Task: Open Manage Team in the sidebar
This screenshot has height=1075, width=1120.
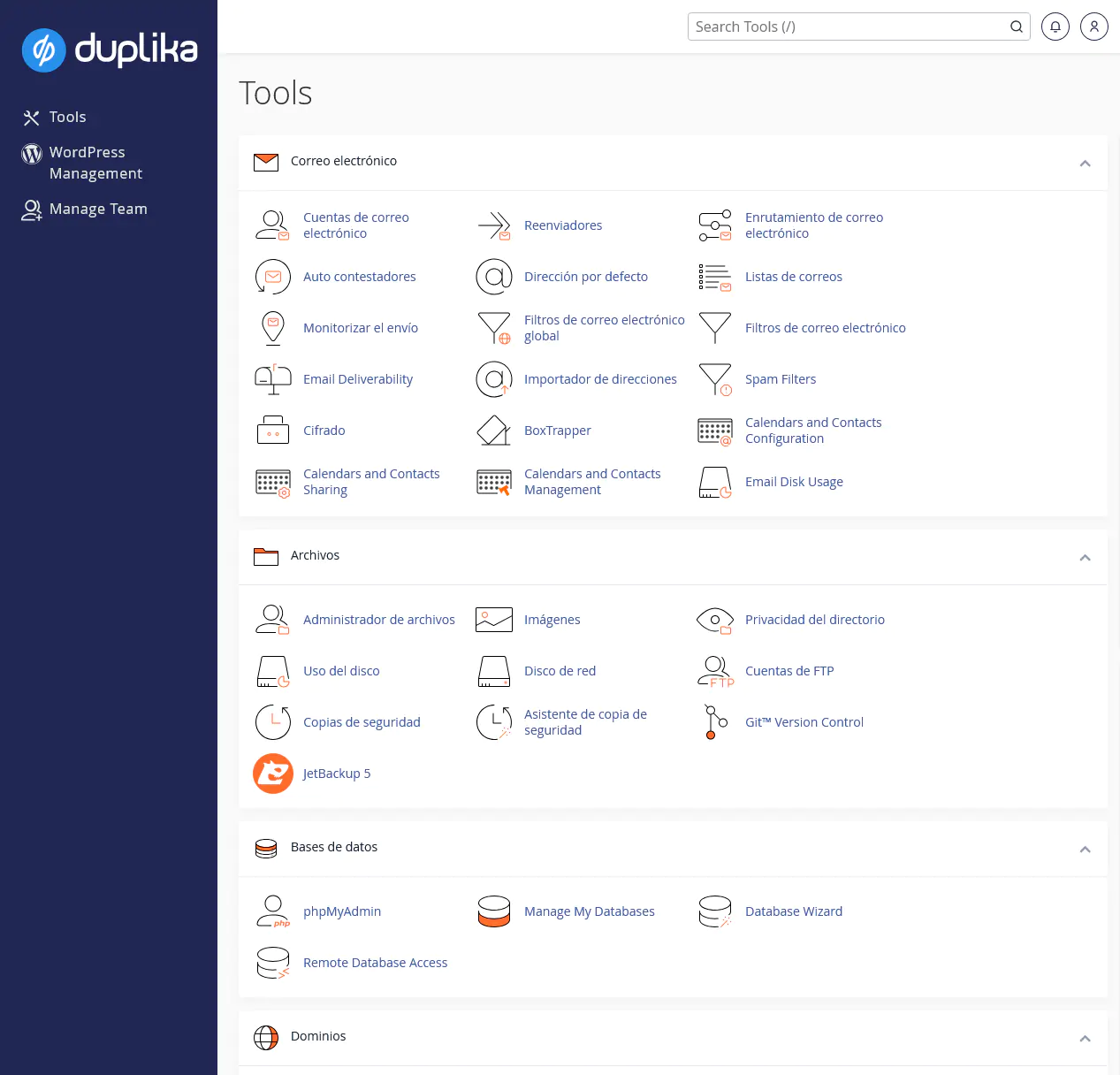Action: point(97,209)
